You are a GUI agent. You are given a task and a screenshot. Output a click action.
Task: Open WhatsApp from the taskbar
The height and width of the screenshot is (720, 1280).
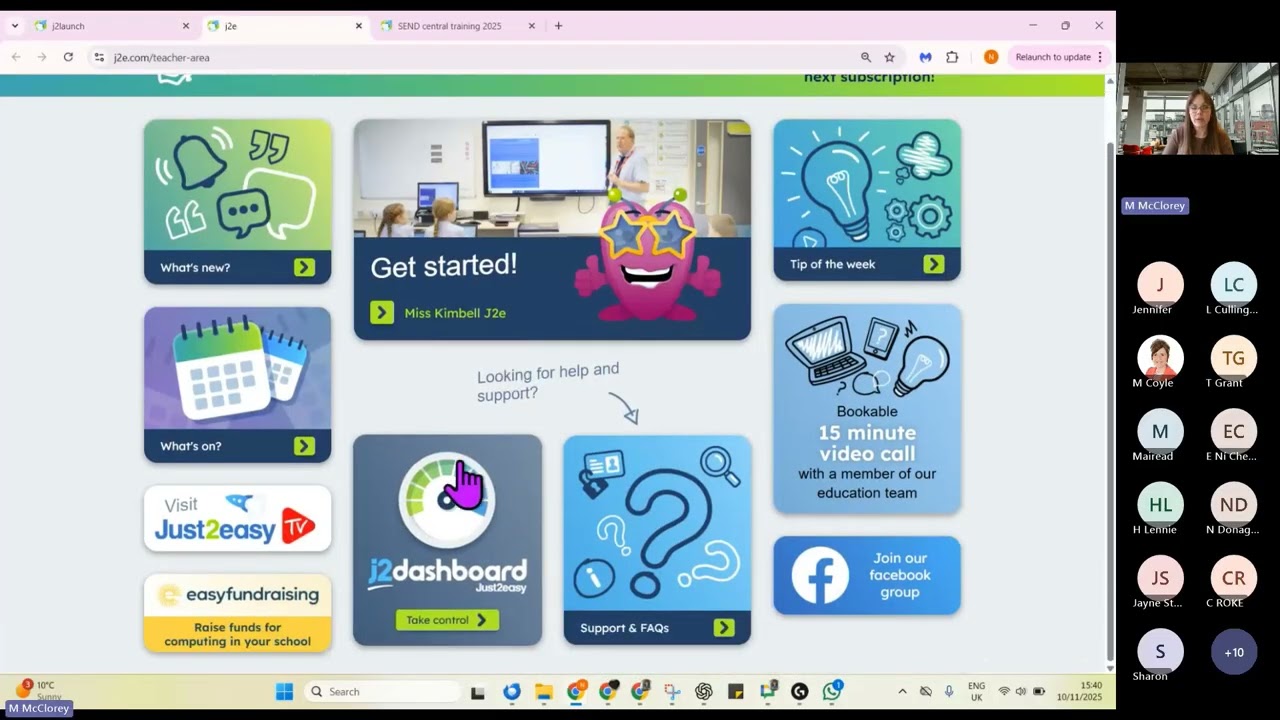coord(832,691)
